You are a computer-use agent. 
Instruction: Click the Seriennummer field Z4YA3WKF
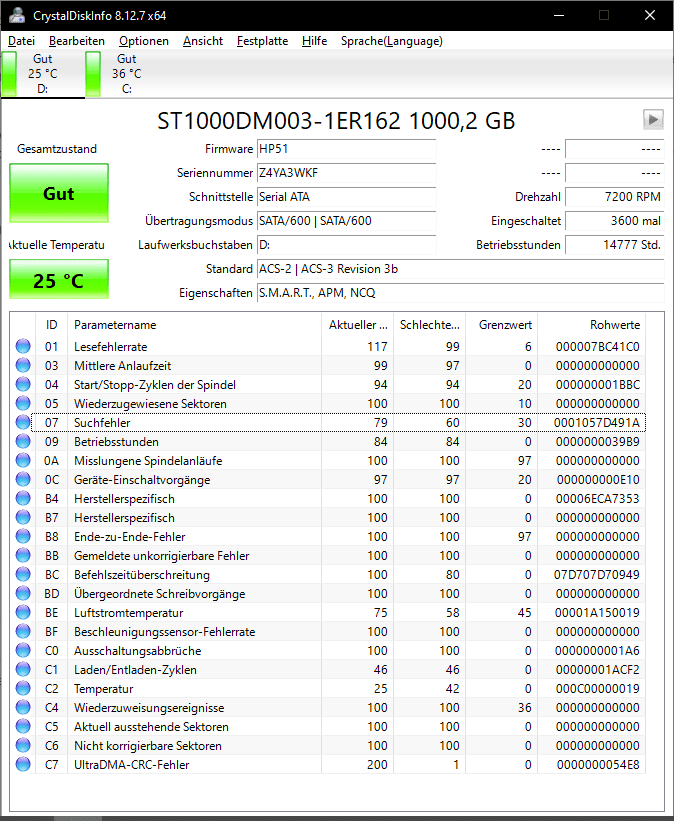347,173
